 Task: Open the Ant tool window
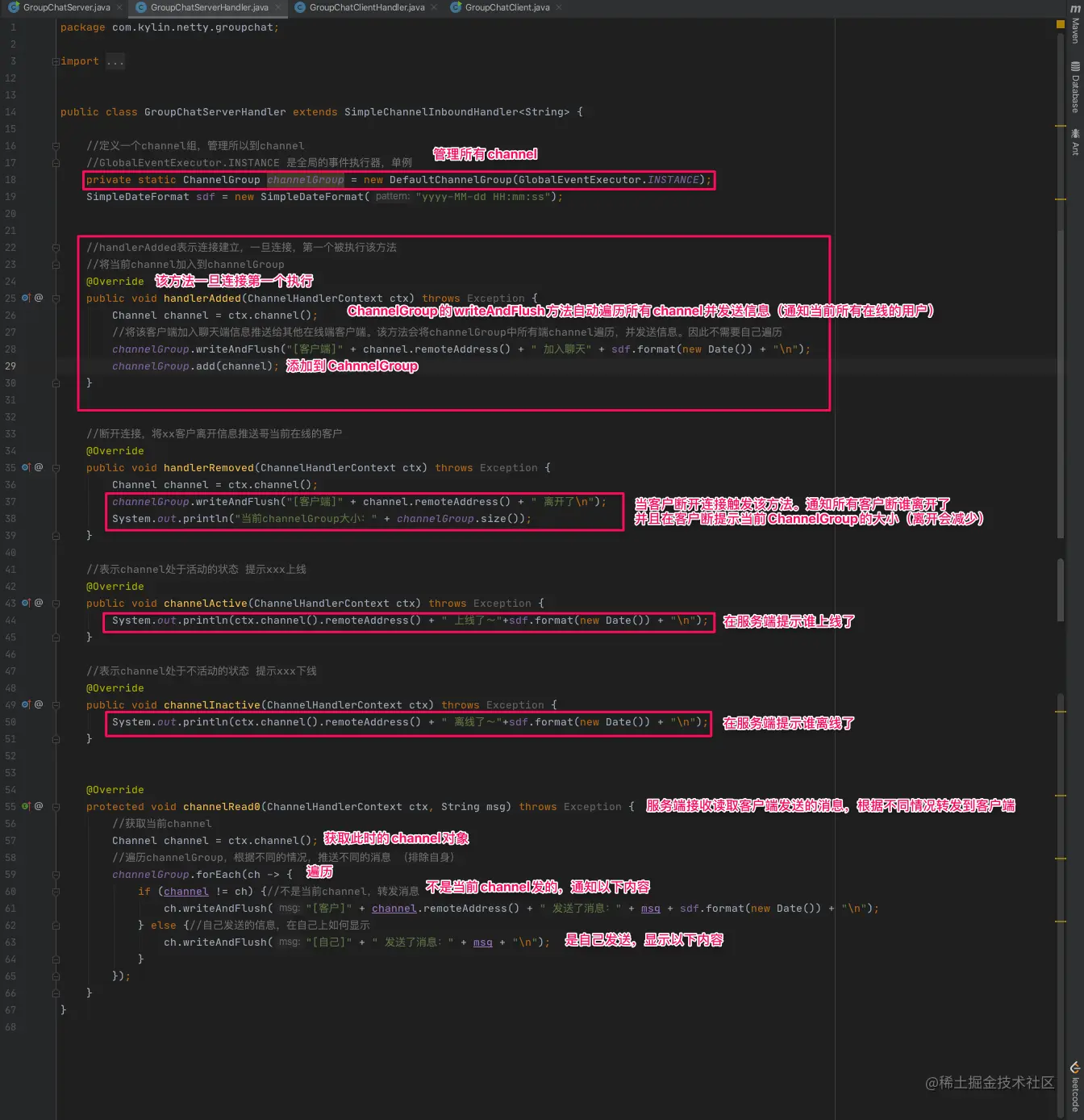click(1075, 142)
